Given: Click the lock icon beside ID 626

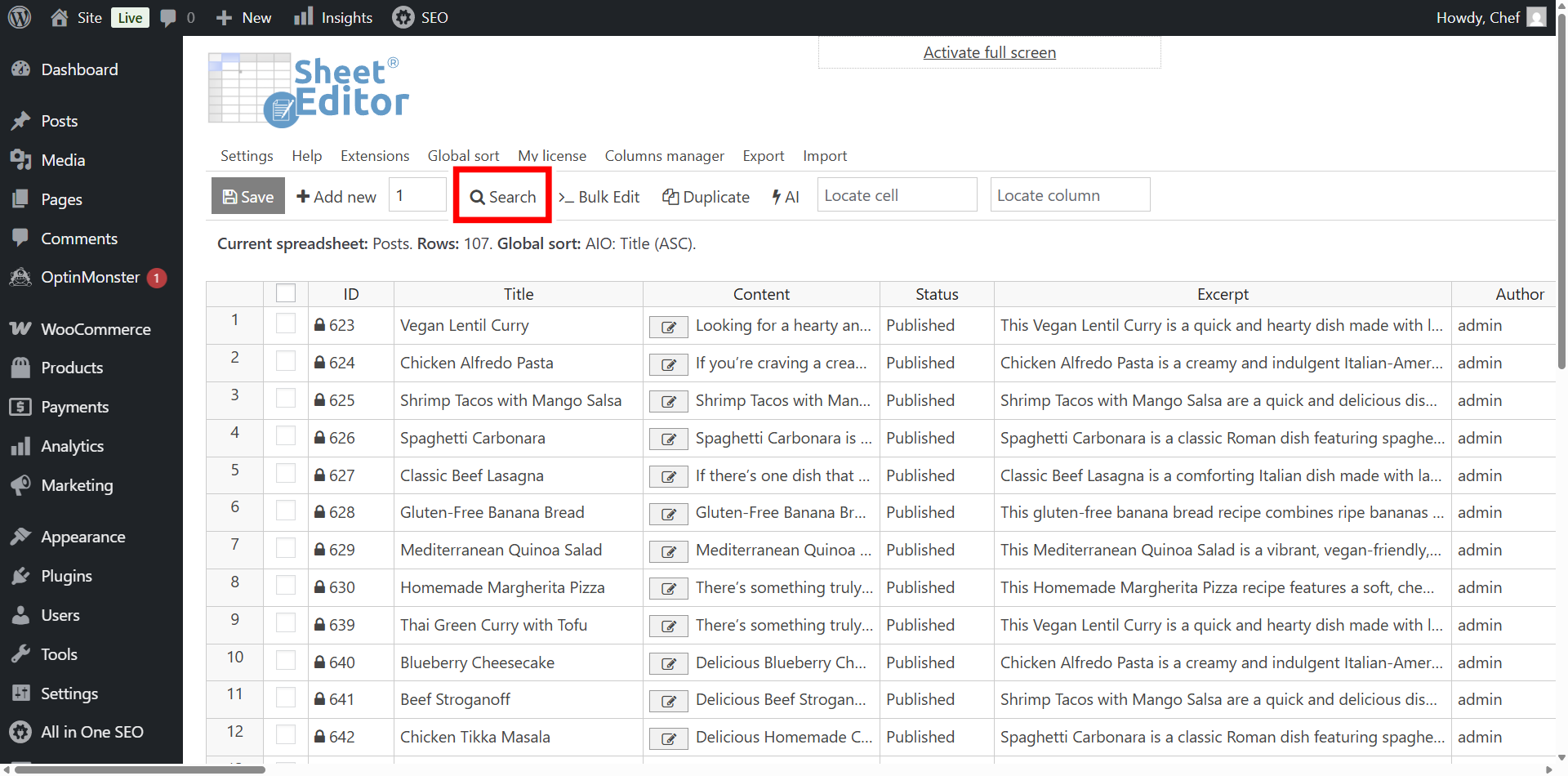Looking at the screenshot, I should [x=320, y=438].
